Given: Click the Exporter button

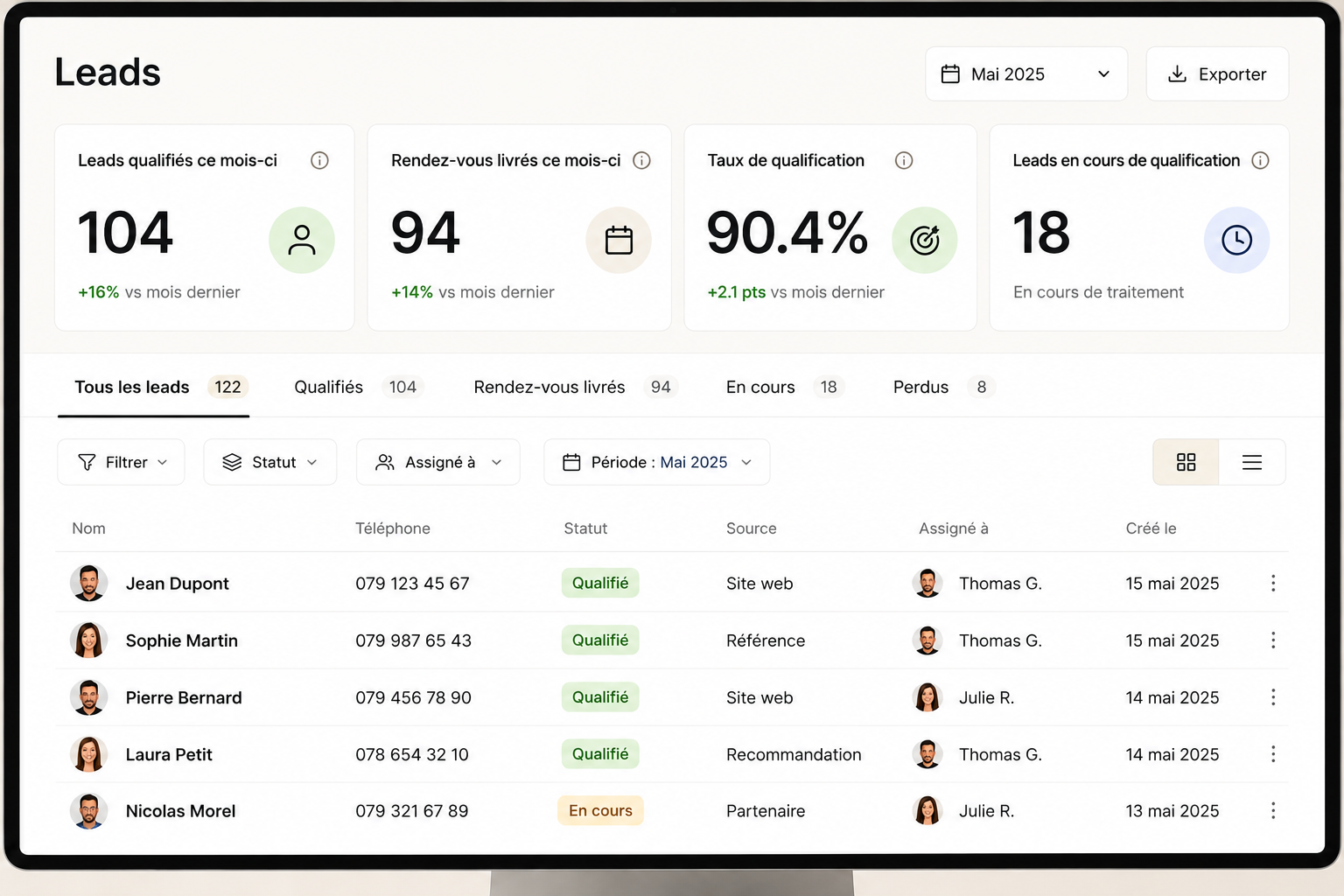Looking at the screenshot, I should tap(1217, 74).
